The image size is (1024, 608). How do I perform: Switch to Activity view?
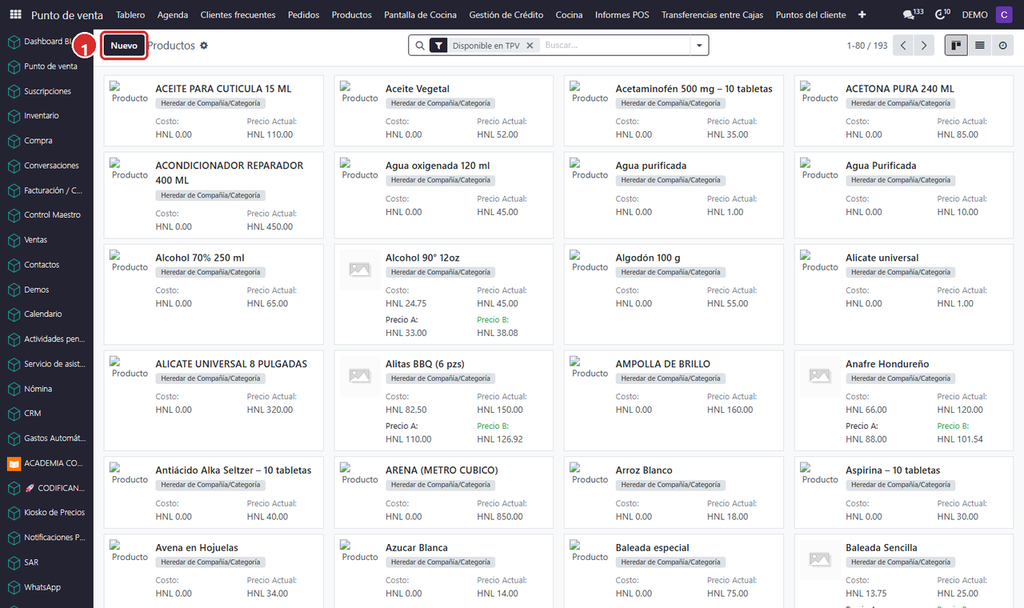pos(1002,46)
